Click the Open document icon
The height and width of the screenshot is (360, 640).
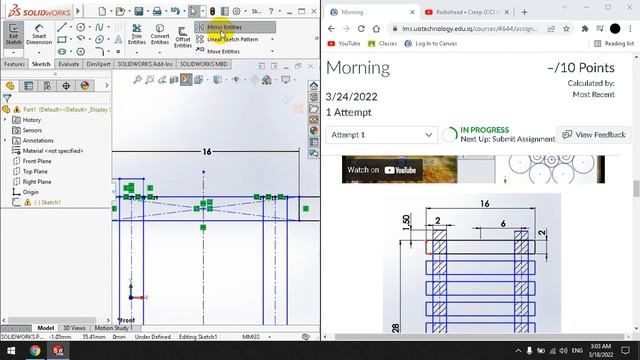pyautogui.click(x=120, y=11)
